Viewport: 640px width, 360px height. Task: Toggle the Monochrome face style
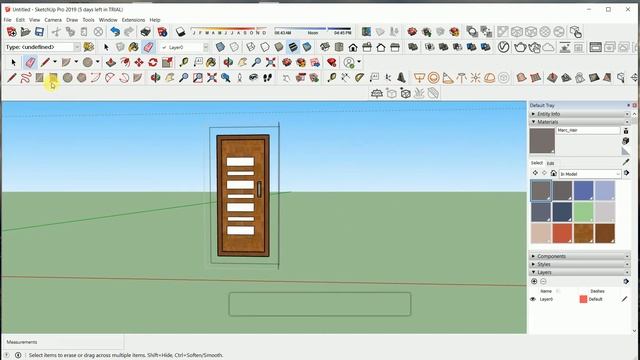(307, 47)
